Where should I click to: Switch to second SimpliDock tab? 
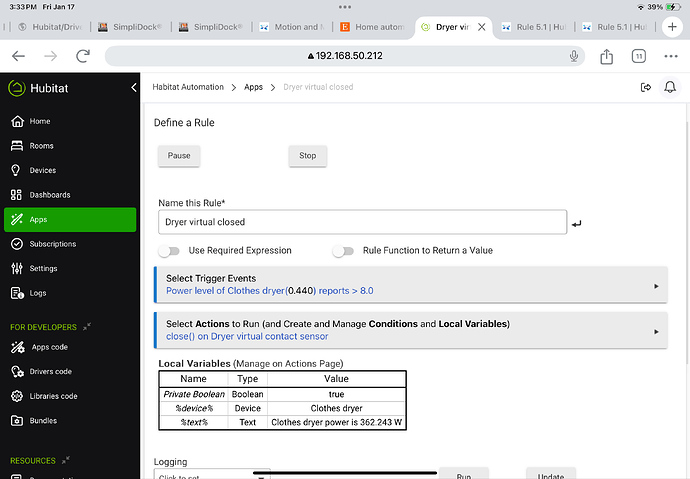212,27
